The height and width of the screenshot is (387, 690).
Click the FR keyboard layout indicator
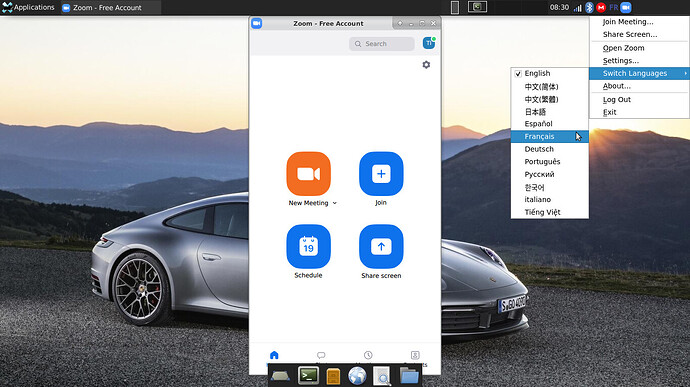point(613,7)
